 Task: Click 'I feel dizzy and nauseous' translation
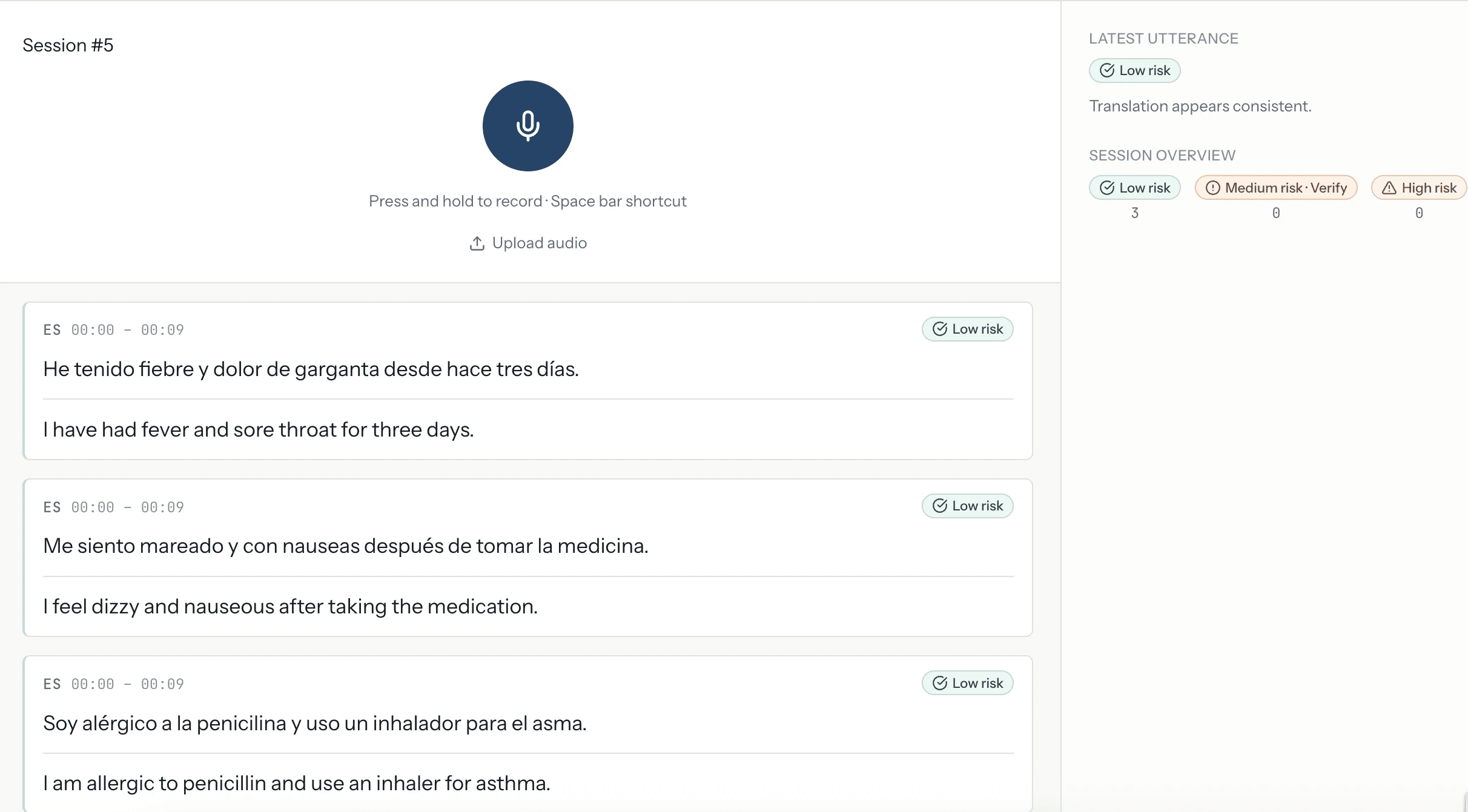coord(290,606)
